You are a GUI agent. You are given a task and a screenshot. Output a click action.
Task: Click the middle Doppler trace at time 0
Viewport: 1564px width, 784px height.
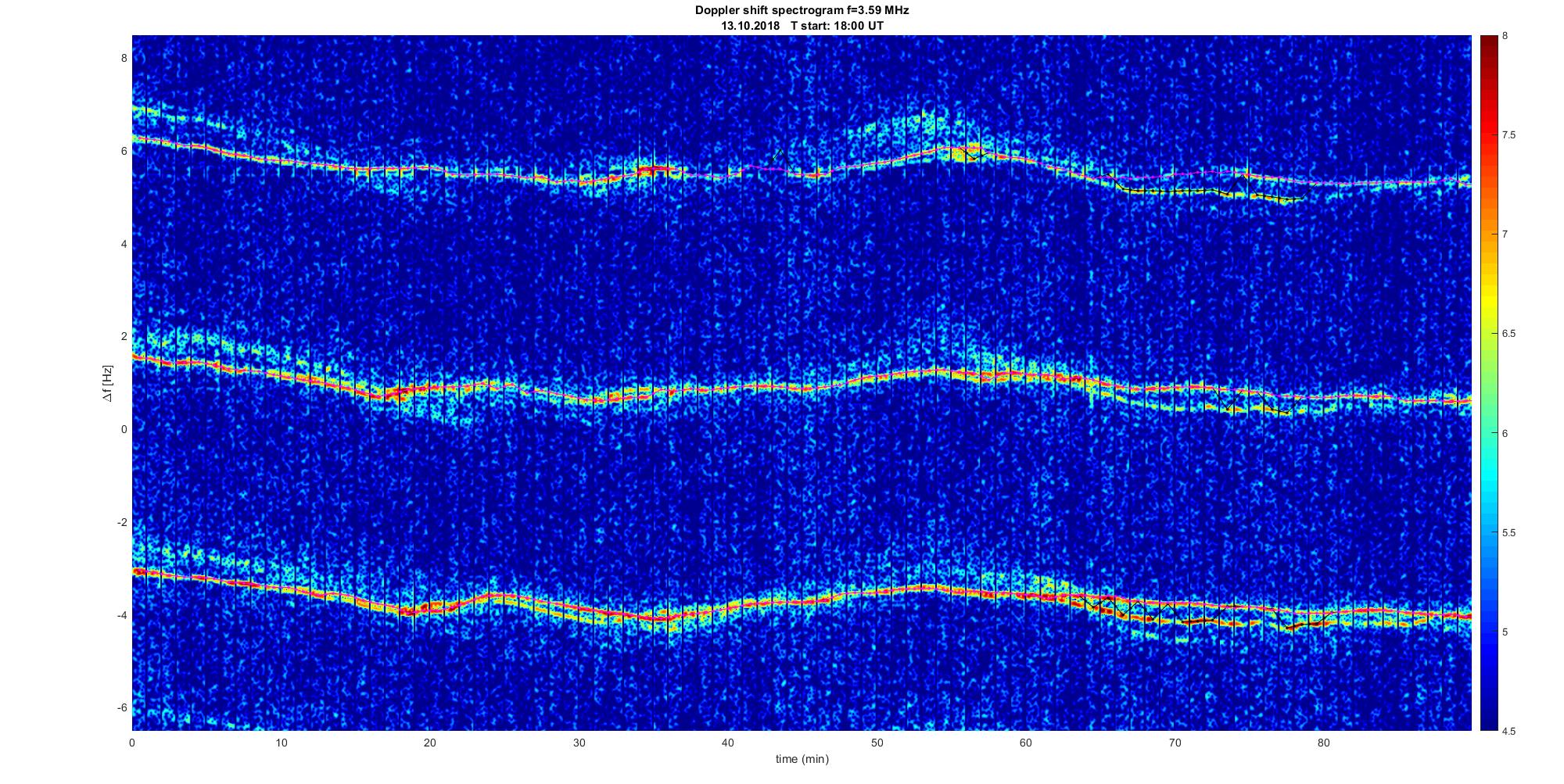pos(135,357)
